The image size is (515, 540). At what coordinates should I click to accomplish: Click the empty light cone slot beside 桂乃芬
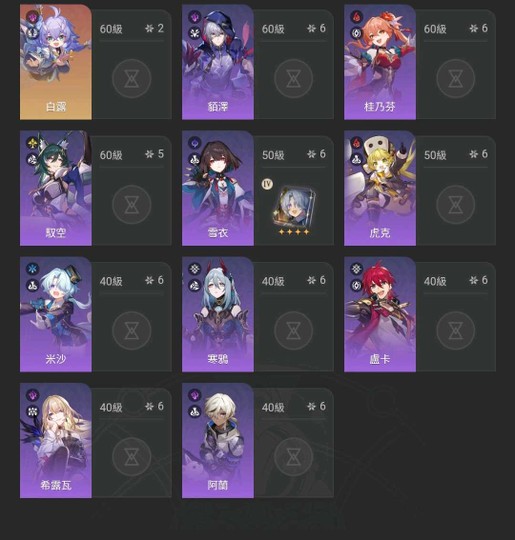[x=455, y=79]
